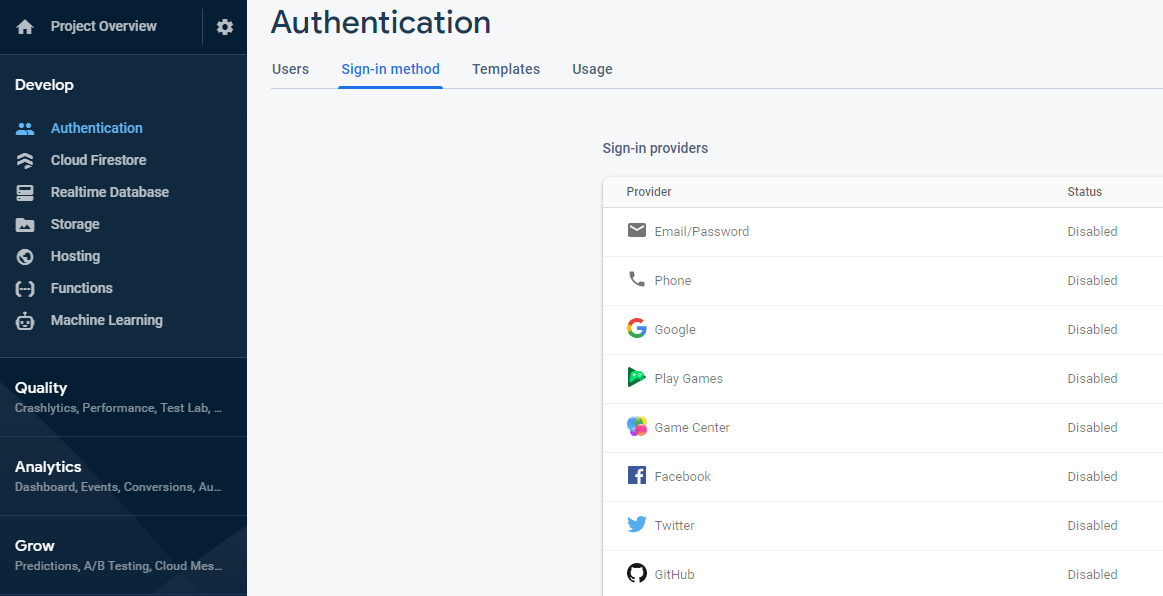This screenshot has width=1163, height=596.
Task: Click the Phone provider handset icon
Action: click(636, 279)
